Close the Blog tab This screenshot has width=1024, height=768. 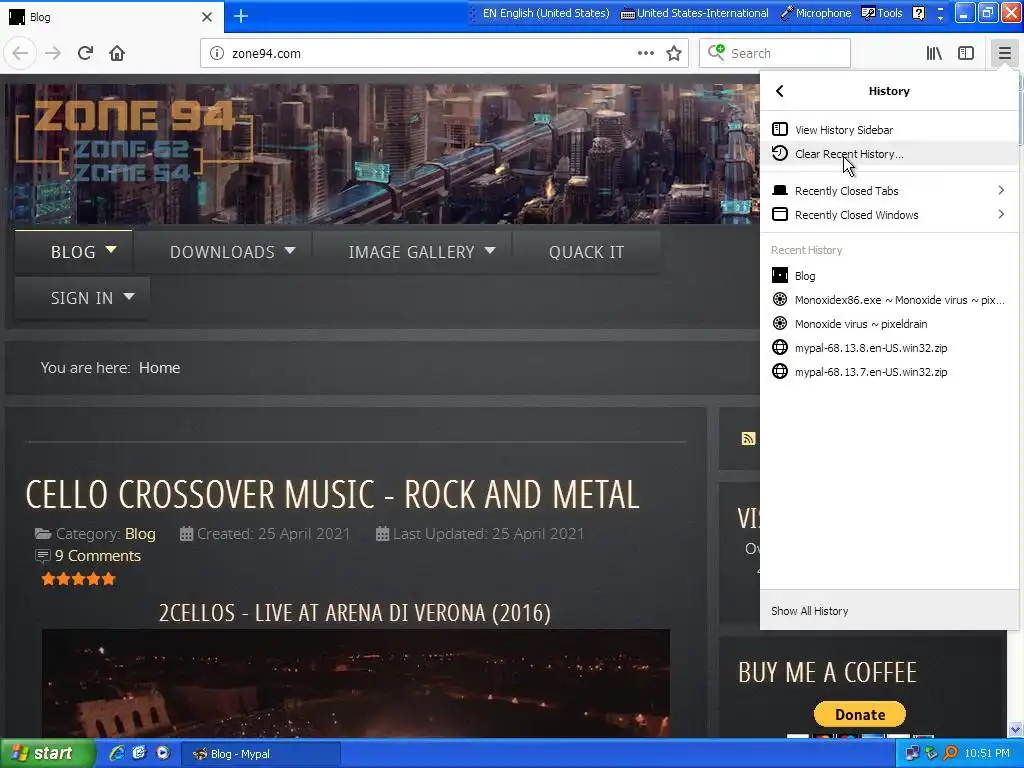pyautogui.click(x=207, y=17)
